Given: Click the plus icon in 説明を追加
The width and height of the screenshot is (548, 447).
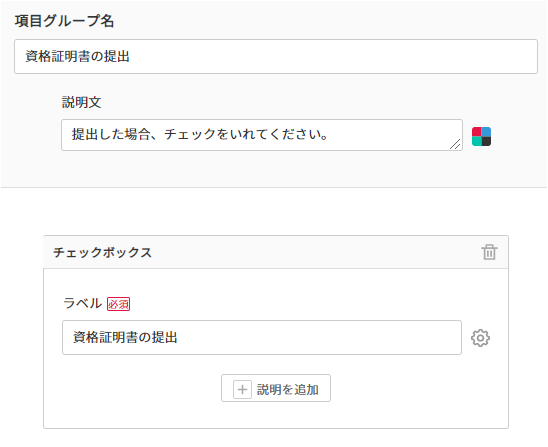Looking at the screenshot, I should (242, 389).
